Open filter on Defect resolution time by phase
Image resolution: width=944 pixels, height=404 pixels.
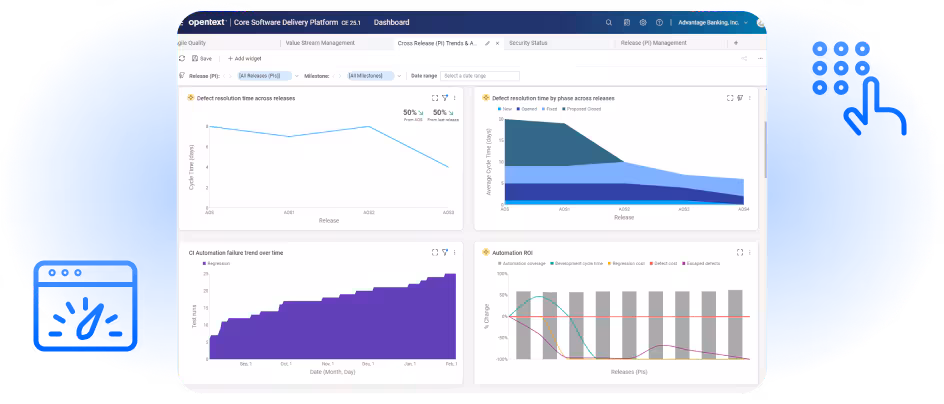coord(740,98)
